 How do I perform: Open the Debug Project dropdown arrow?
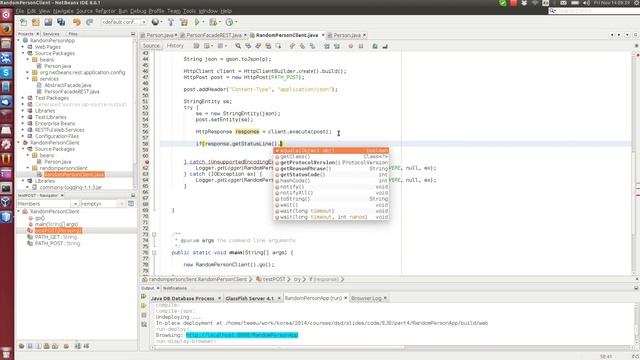pos(219,22)
